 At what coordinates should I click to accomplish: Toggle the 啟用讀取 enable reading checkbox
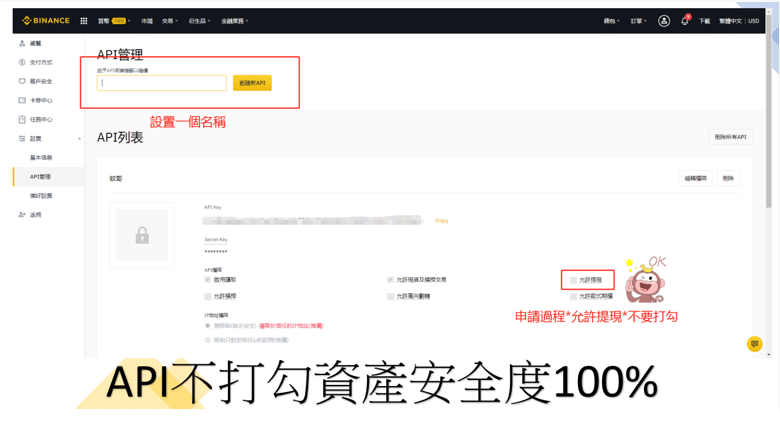click(x=208, y=280)
